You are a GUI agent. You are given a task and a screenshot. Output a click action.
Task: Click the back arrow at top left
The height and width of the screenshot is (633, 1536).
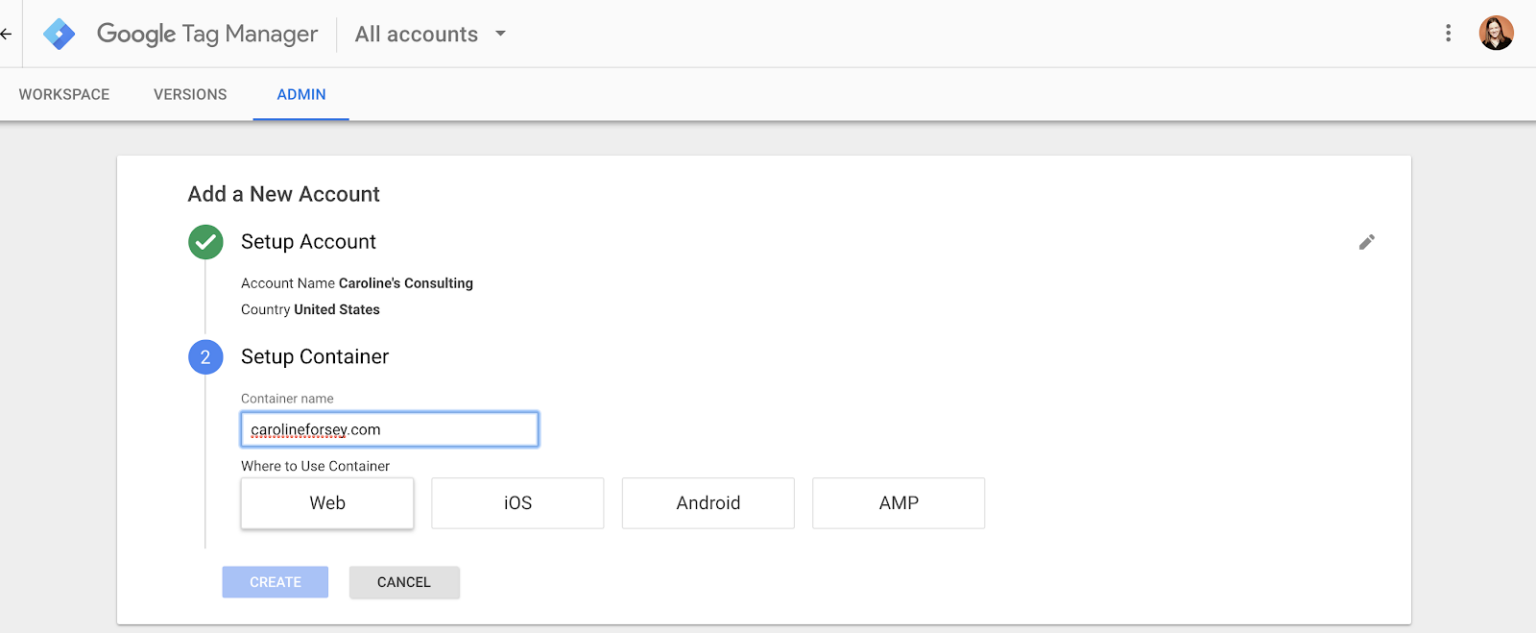click(5, 33)
